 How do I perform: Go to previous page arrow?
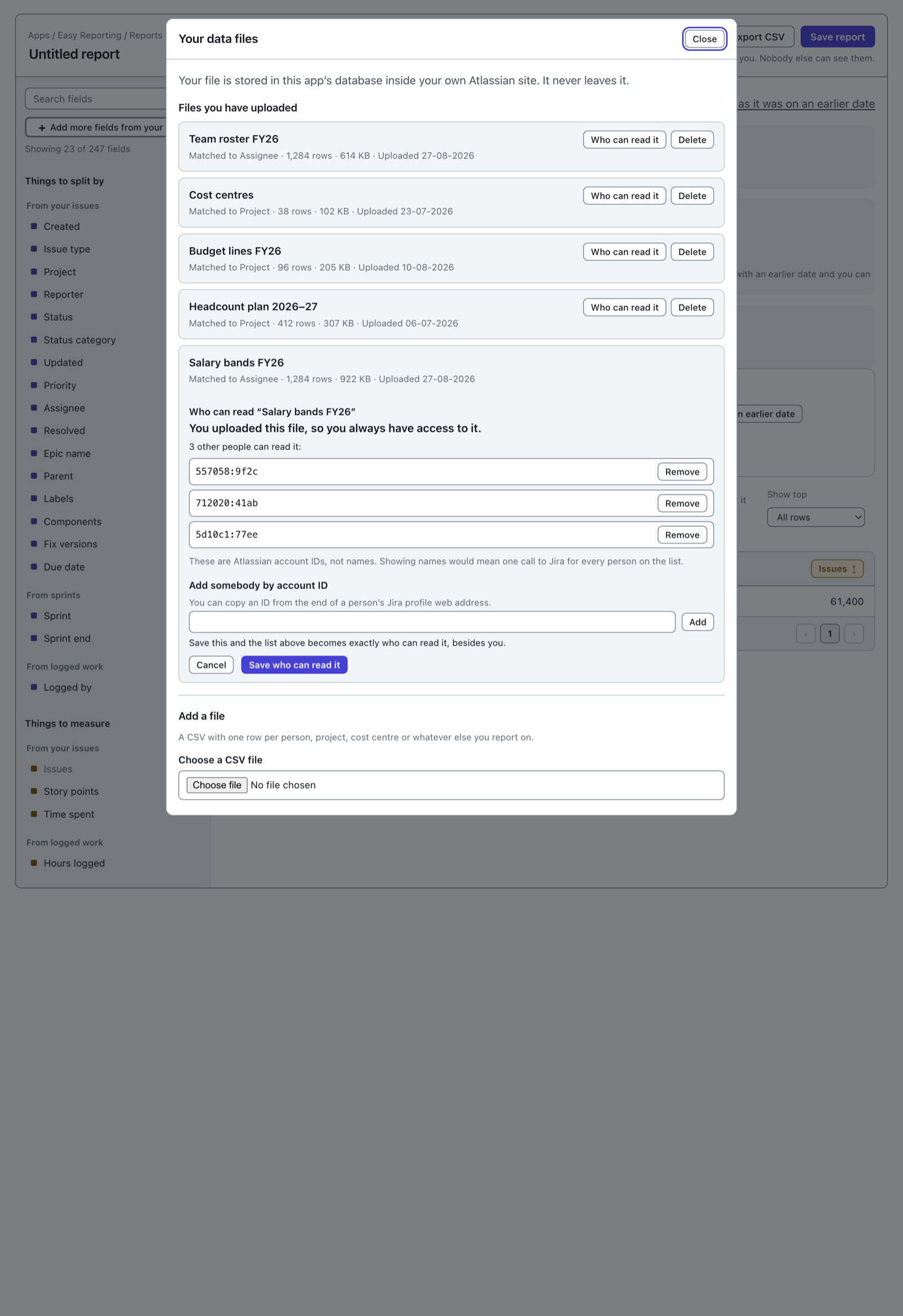pyautogui.click(x=805, y=633)
